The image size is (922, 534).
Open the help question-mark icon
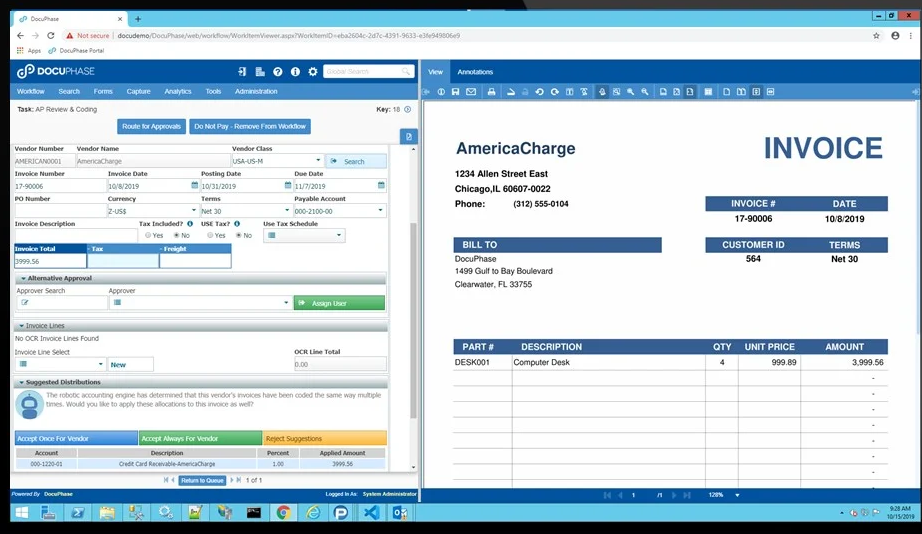(x=278, y=72)
